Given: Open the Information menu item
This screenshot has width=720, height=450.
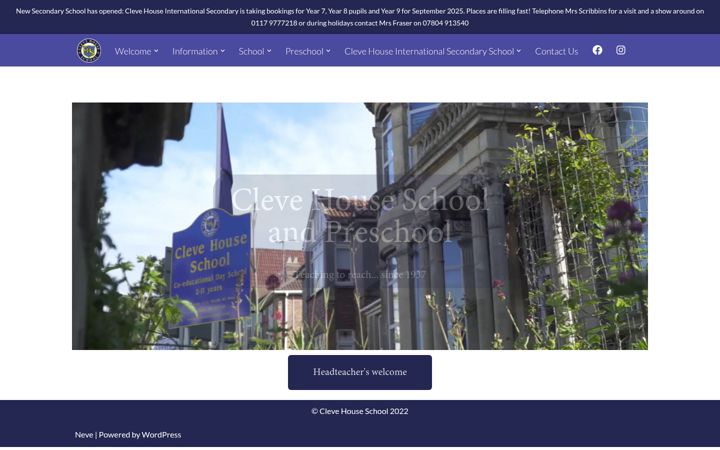Looking at the screenshot, I should point(195,51).
